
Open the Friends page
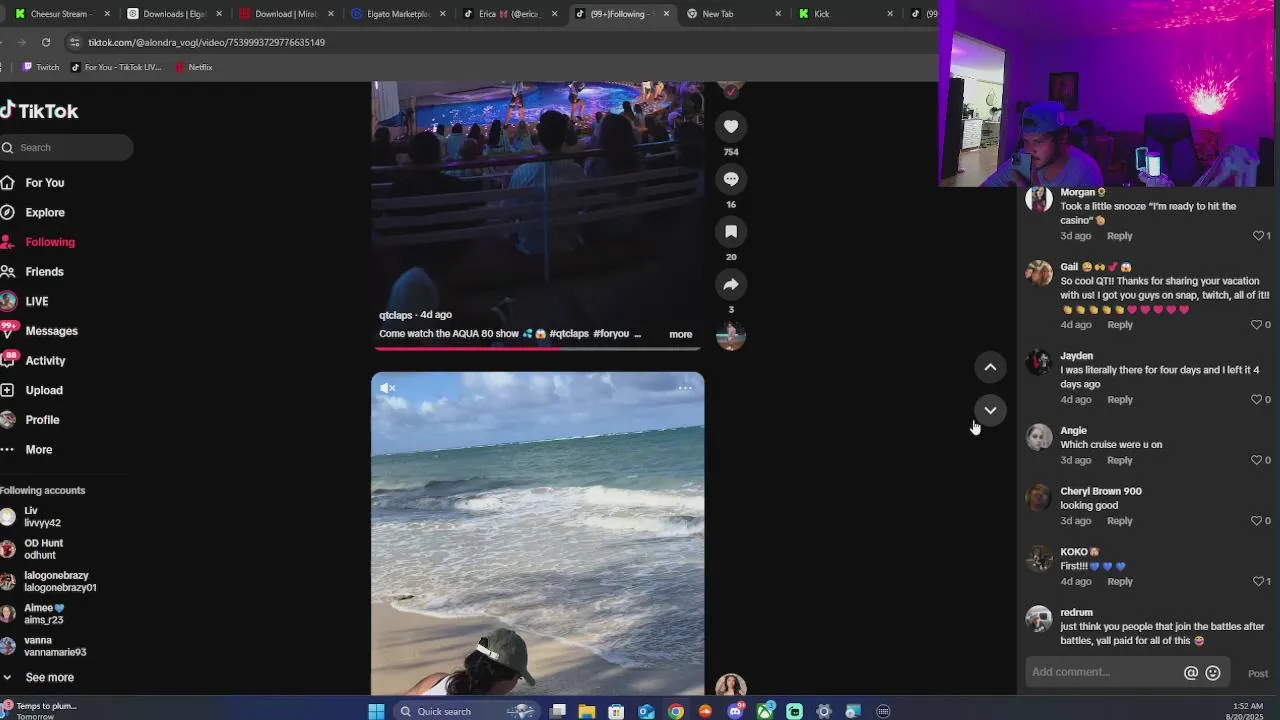click(33, 272)
